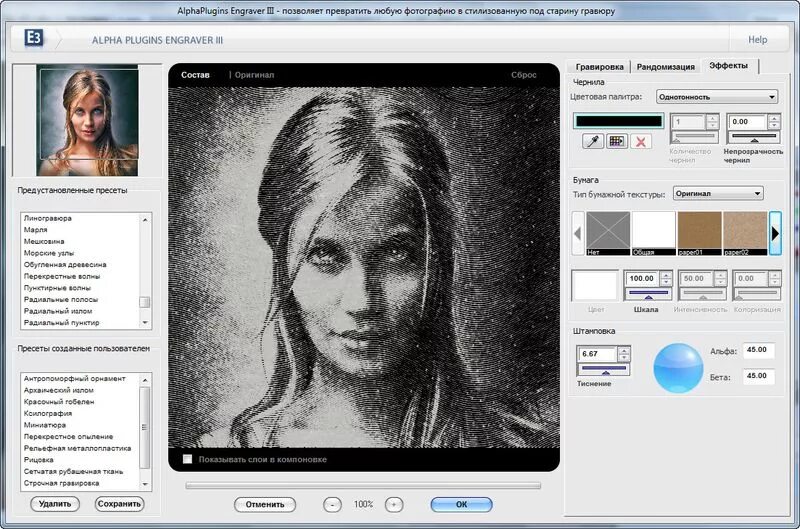
Task: Click the Удалить button
Action: pos(55,504)
